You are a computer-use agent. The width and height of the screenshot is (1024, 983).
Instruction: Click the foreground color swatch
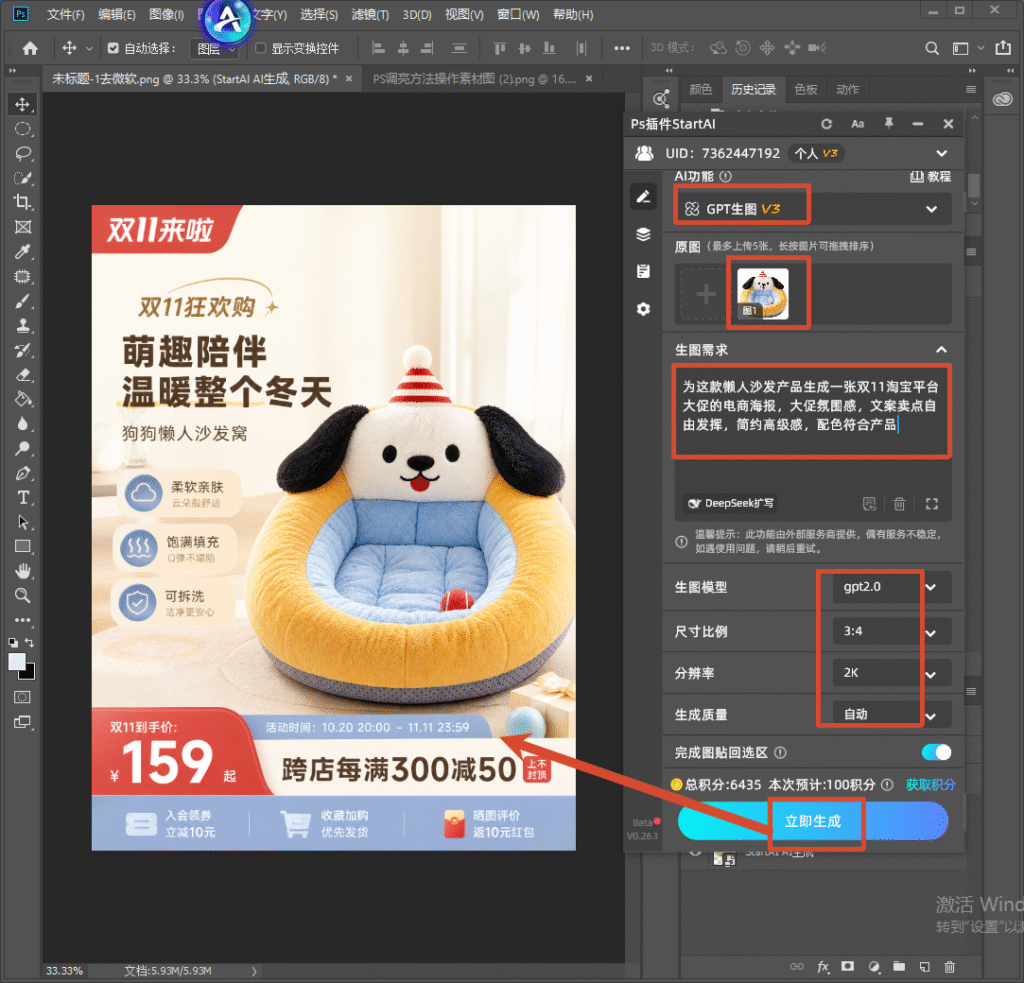click(17, 662)
